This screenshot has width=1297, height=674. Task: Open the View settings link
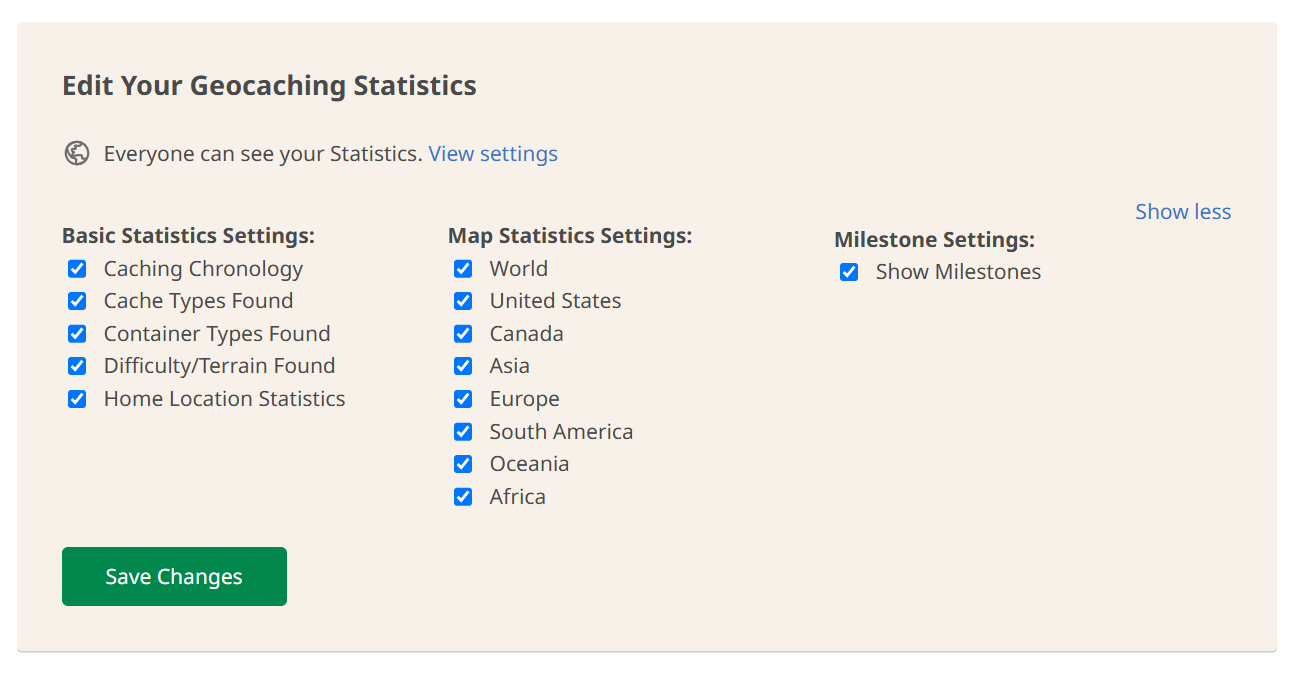493,154
